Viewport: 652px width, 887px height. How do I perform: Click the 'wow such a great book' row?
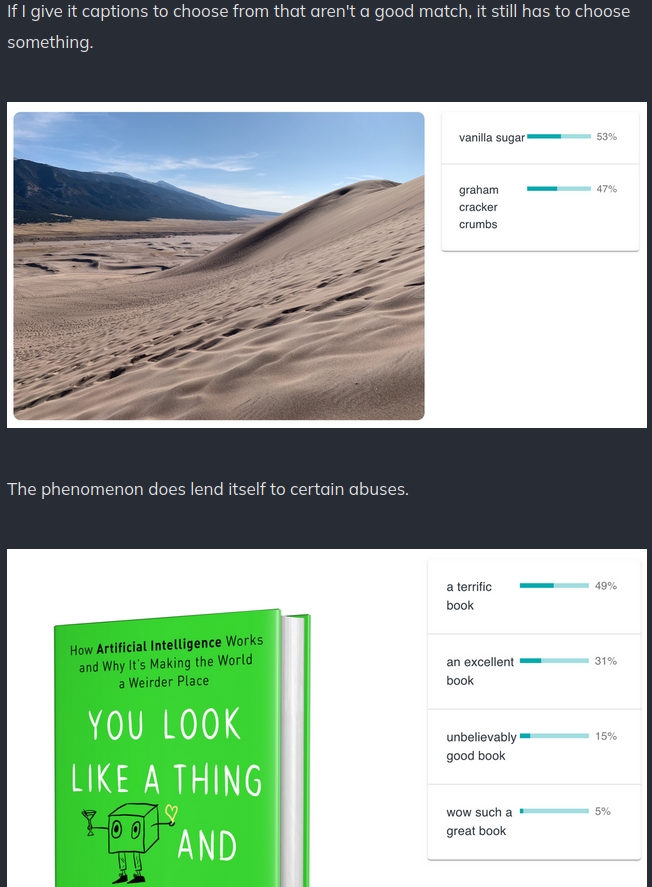(534, 822)
